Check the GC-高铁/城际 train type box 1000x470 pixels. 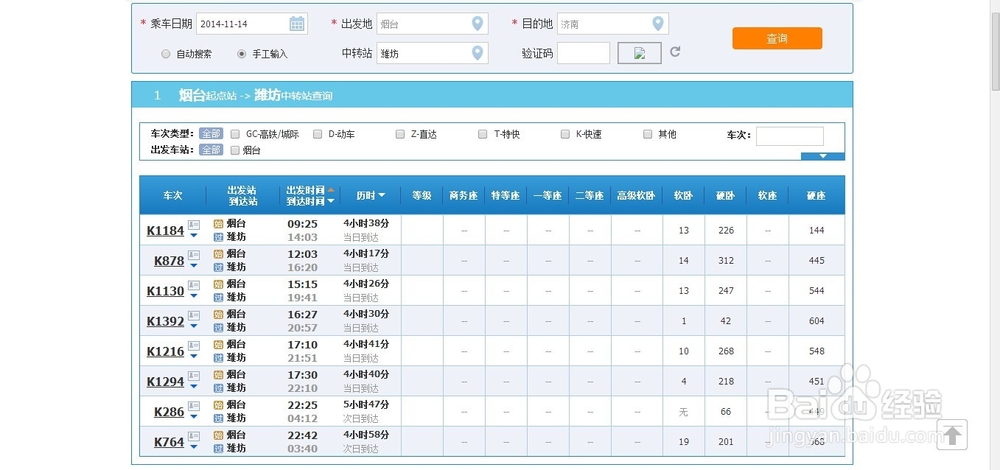(235, 134)
